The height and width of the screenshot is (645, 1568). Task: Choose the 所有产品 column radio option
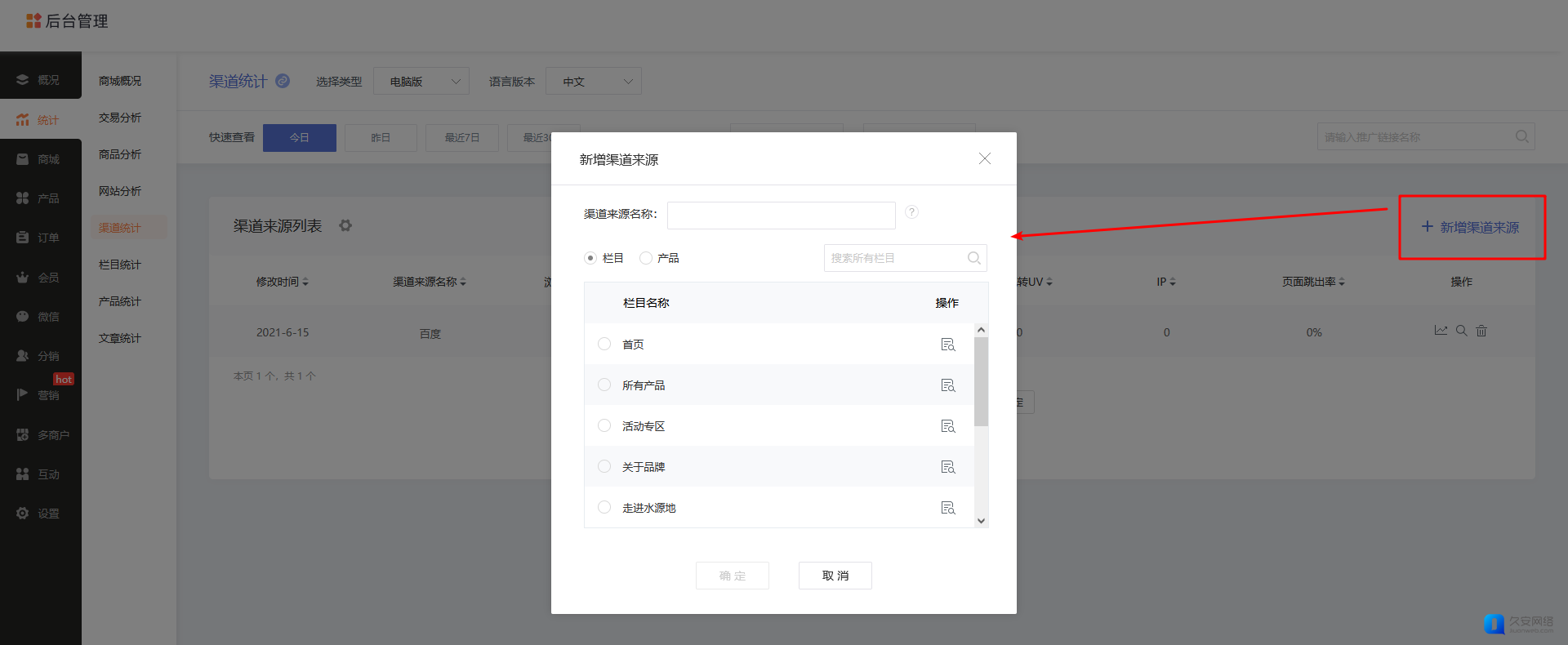click(604, 385)
